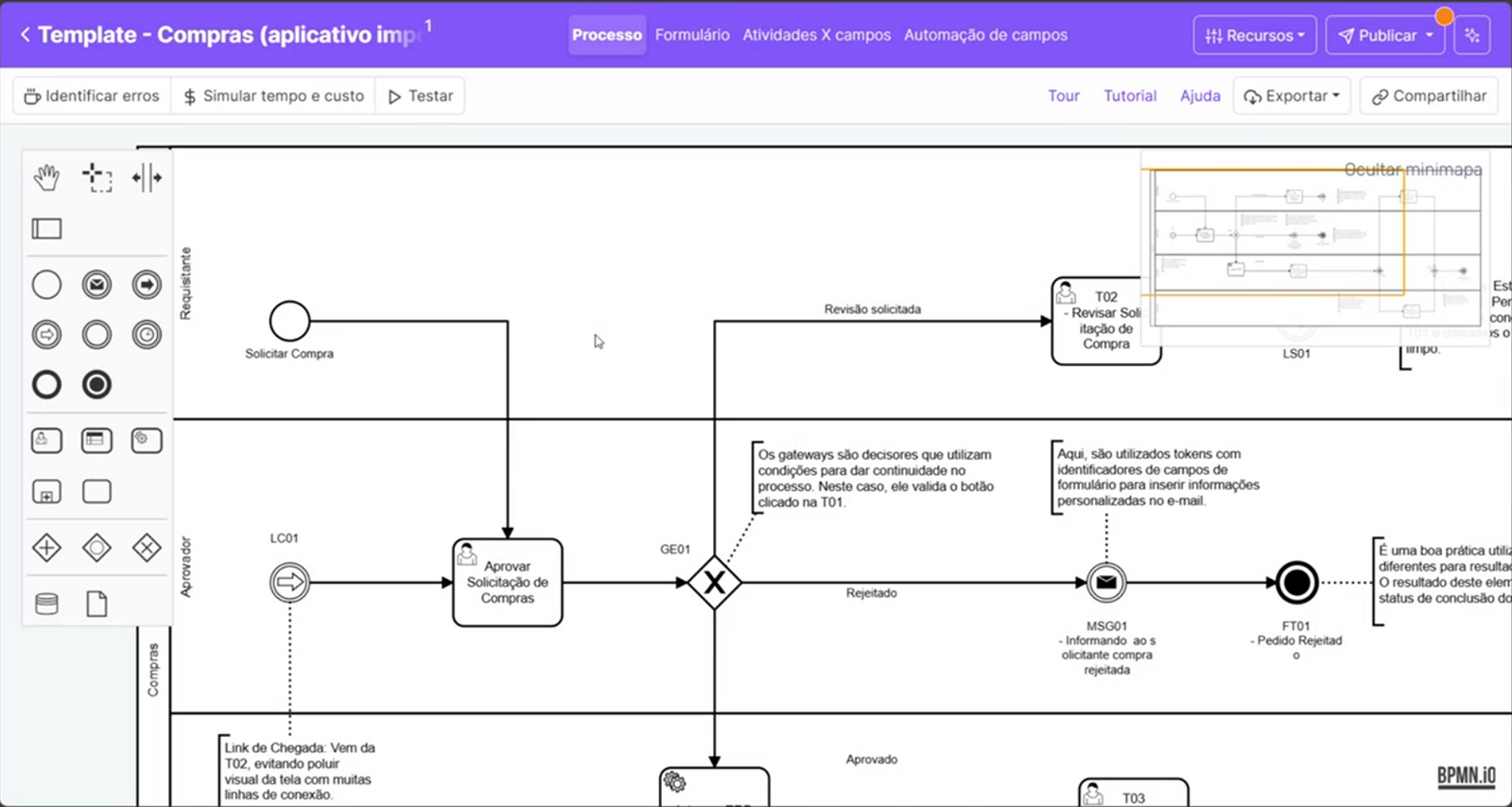This screenshot has width=1512, height=807.
Task: Click the Identificar erros button
Action: click(92, 96)
